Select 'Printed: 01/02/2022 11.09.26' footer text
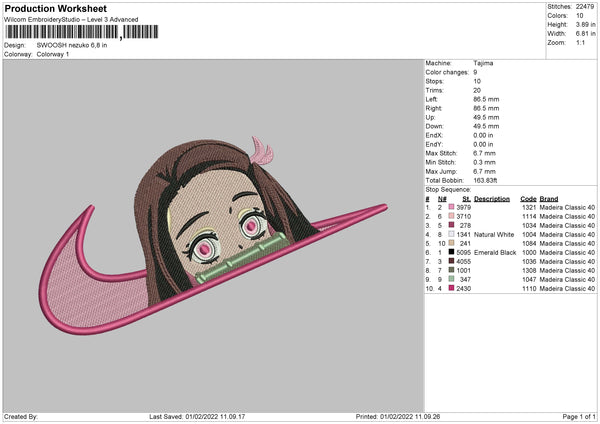 398,416
